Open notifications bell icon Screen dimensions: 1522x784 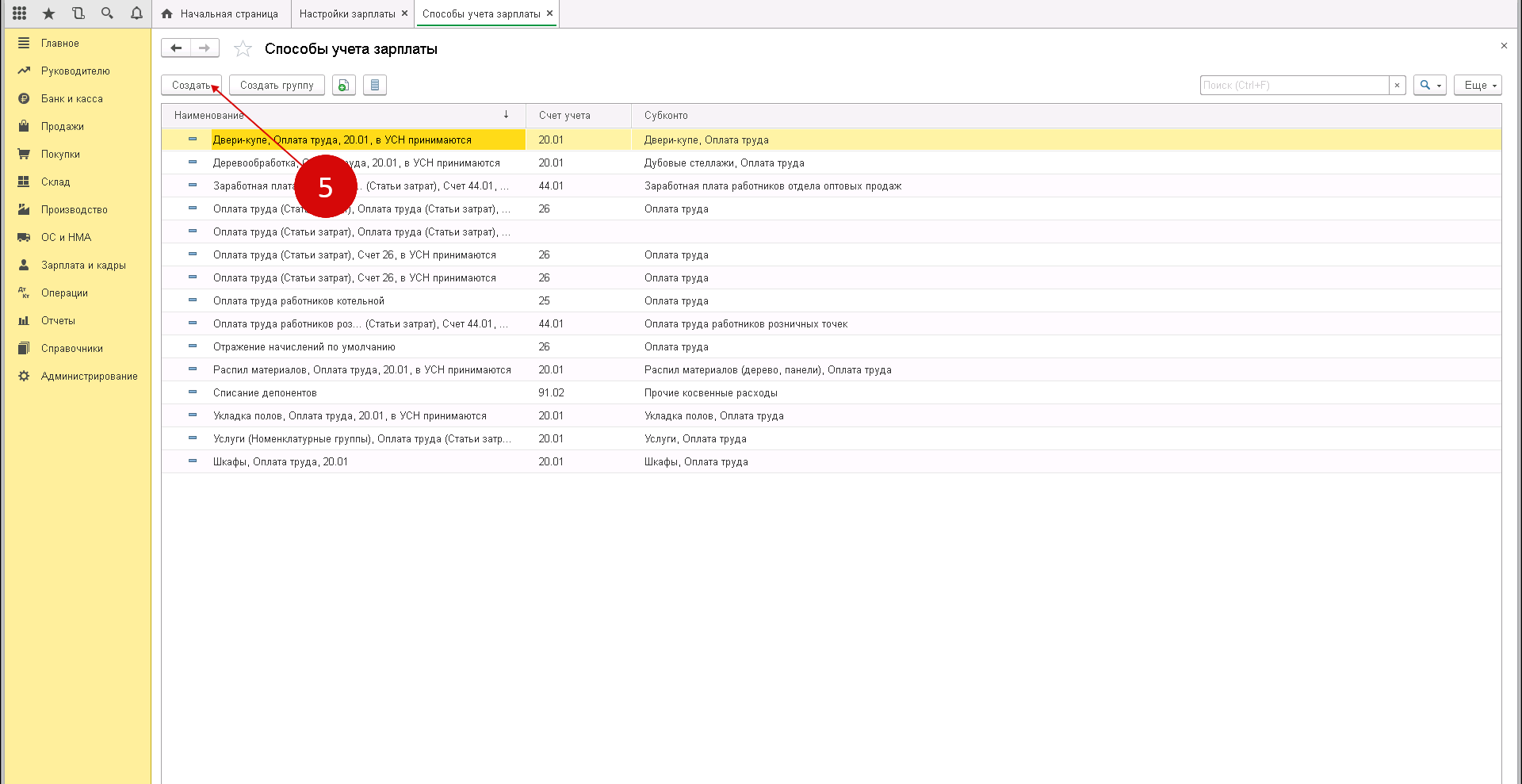[x=136, y=13]
